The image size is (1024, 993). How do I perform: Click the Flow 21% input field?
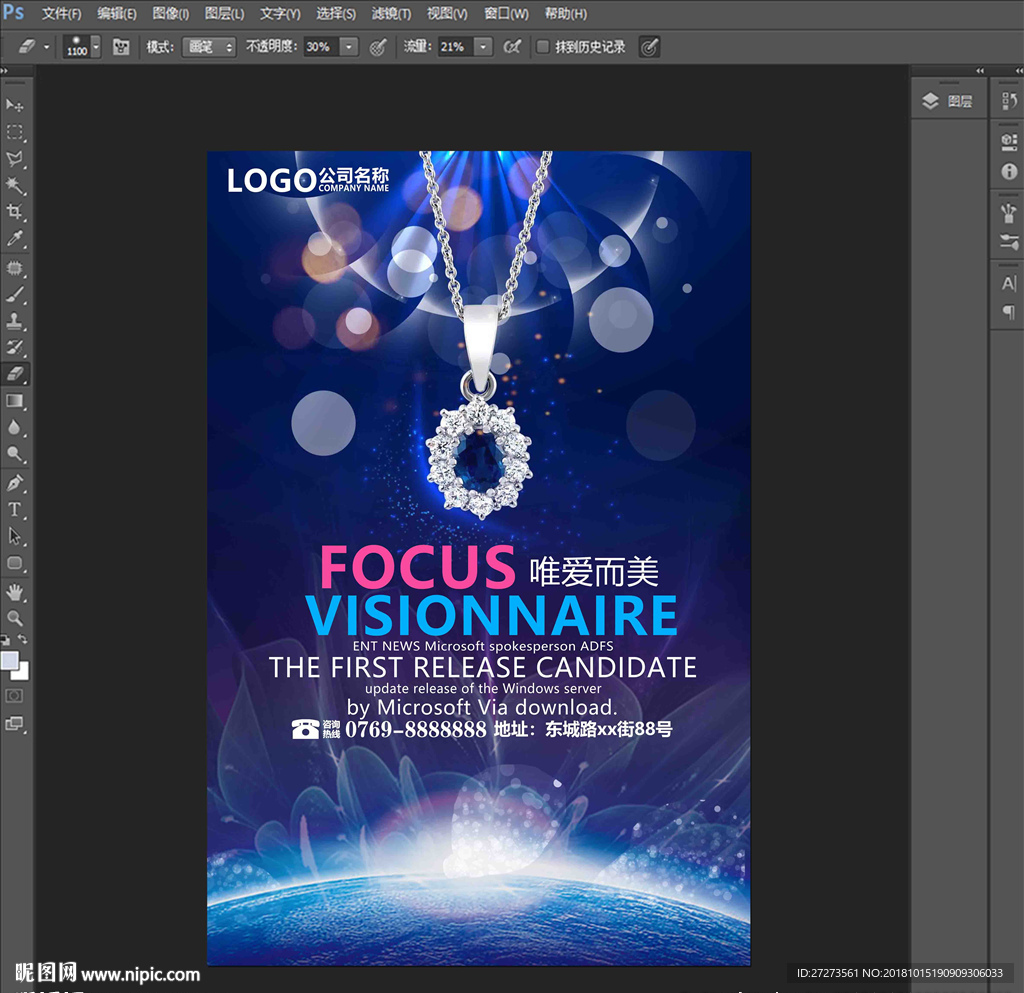pos(455,46)
